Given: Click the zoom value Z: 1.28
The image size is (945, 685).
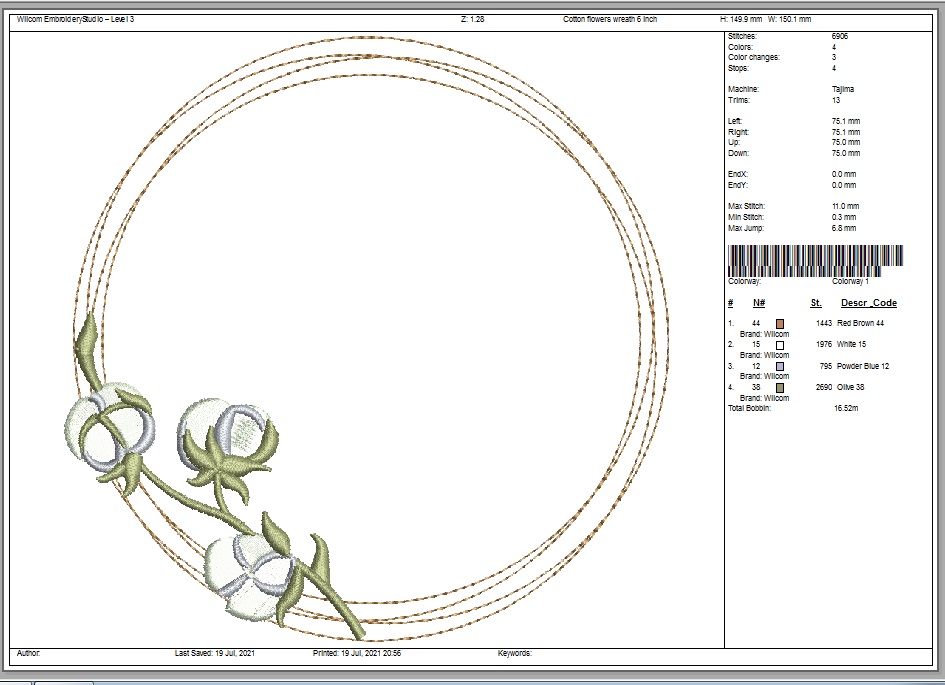Looking at the screenshot, I should coord(473,20).
